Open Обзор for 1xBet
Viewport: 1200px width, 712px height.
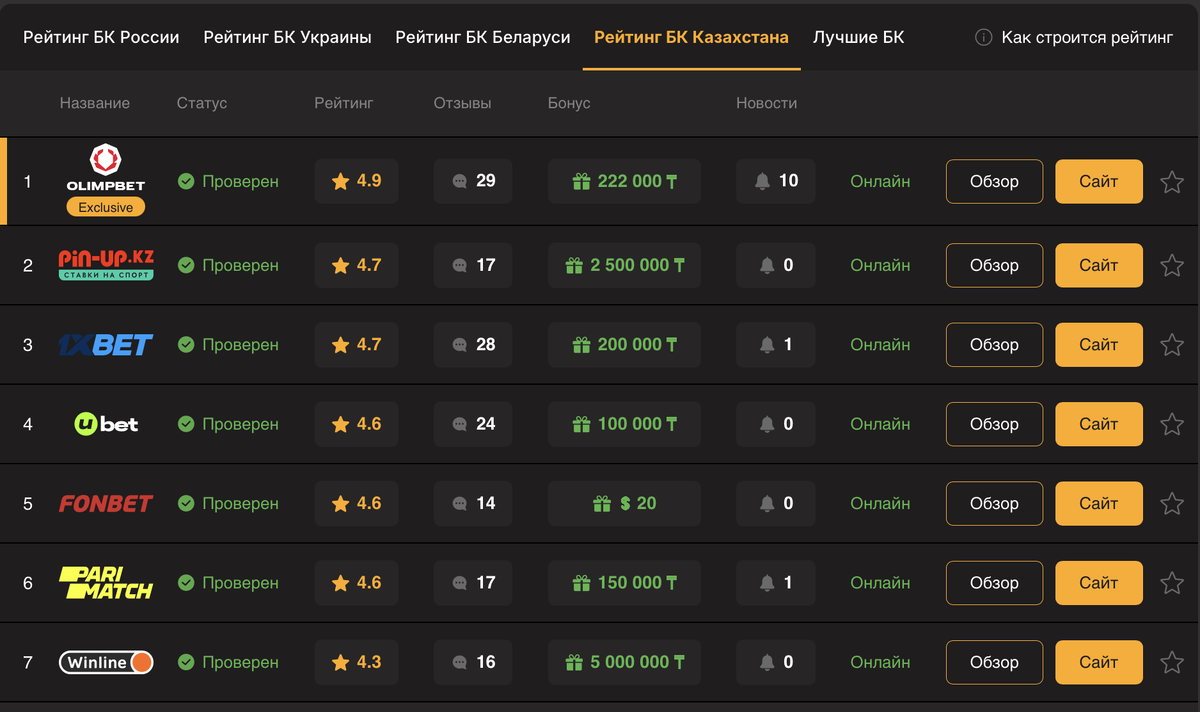(x=995, y=345)
